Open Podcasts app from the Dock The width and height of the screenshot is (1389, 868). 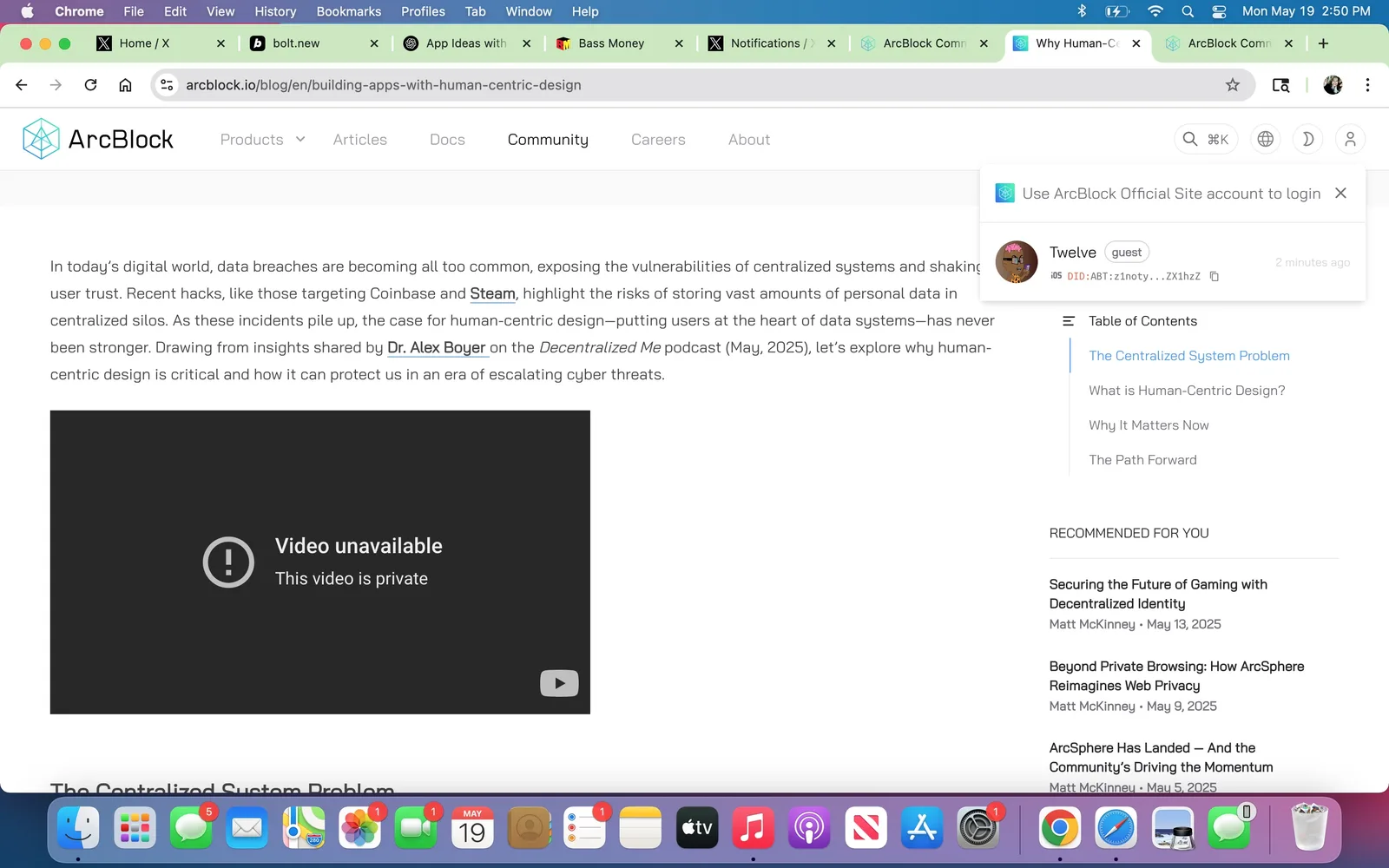809,828
